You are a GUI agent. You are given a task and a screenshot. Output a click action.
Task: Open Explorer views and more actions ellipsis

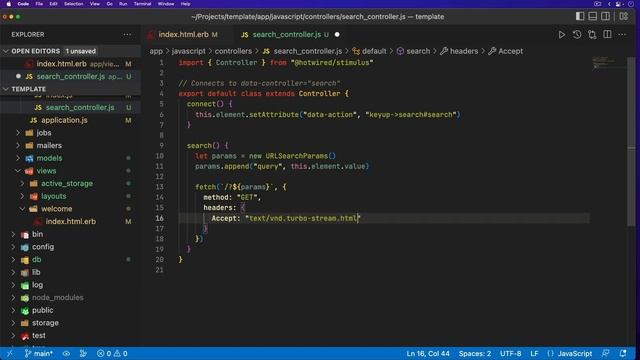tap(127, 35)
